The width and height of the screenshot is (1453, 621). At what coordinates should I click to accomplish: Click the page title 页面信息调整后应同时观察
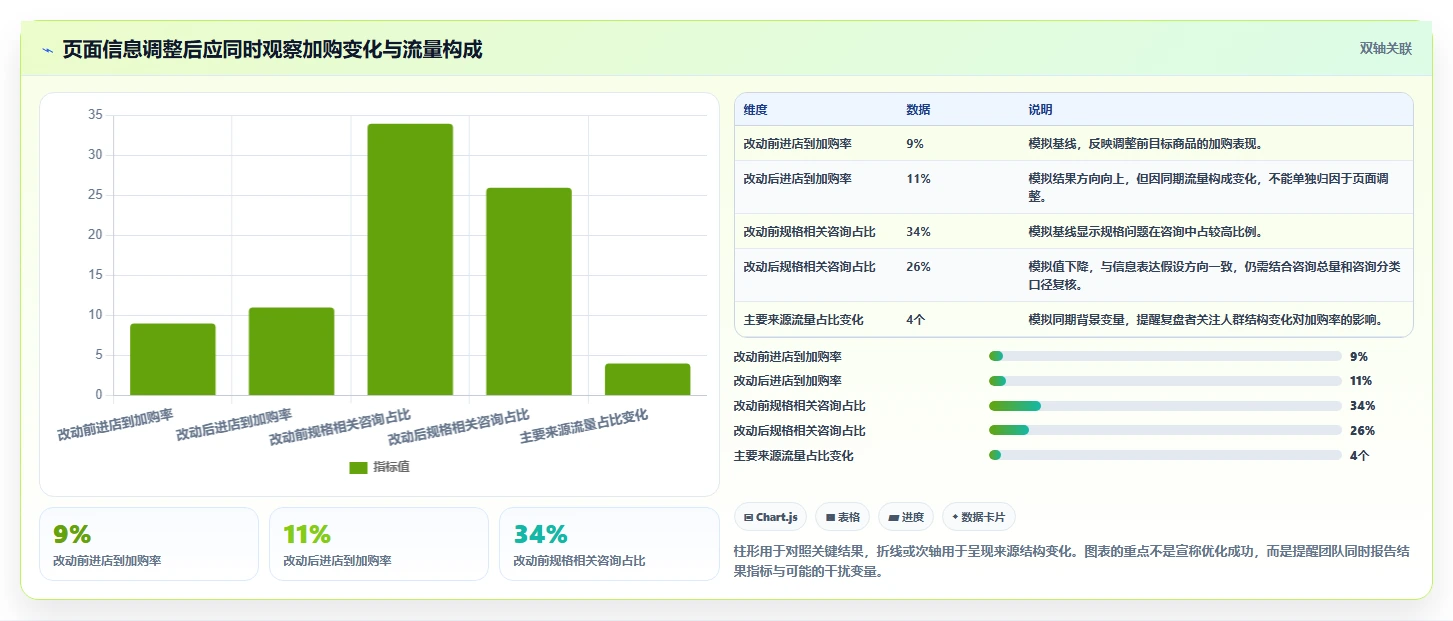pyautogui.click(x=272, y=49)
